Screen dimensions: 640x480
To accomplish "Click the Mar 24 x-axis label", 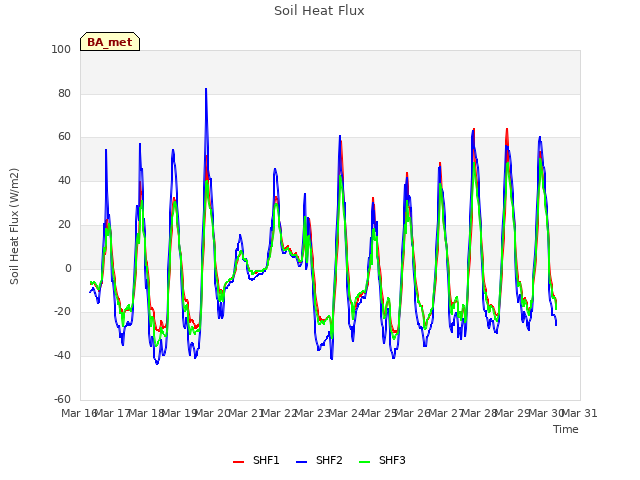I will coord(346,413).
